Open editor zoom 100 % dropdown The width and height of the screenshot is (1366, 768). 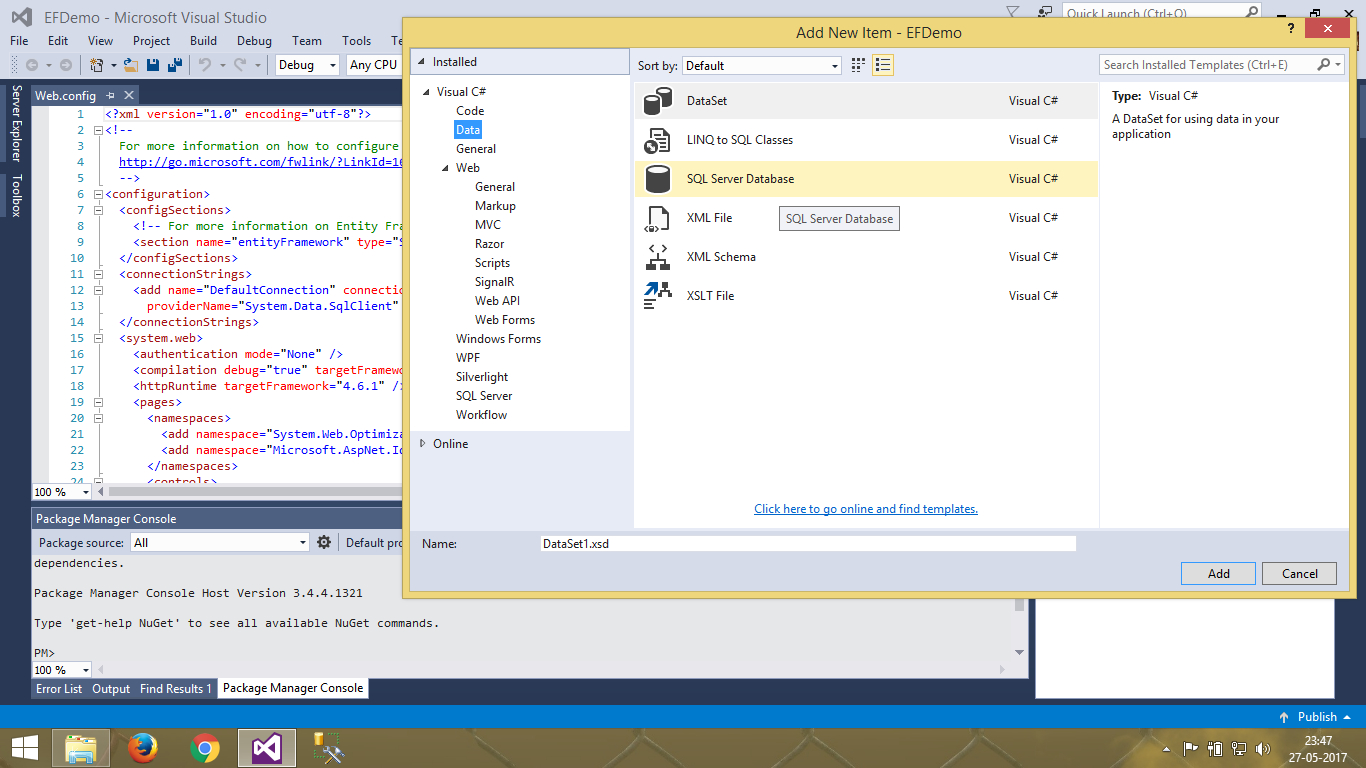pos(61,492)
